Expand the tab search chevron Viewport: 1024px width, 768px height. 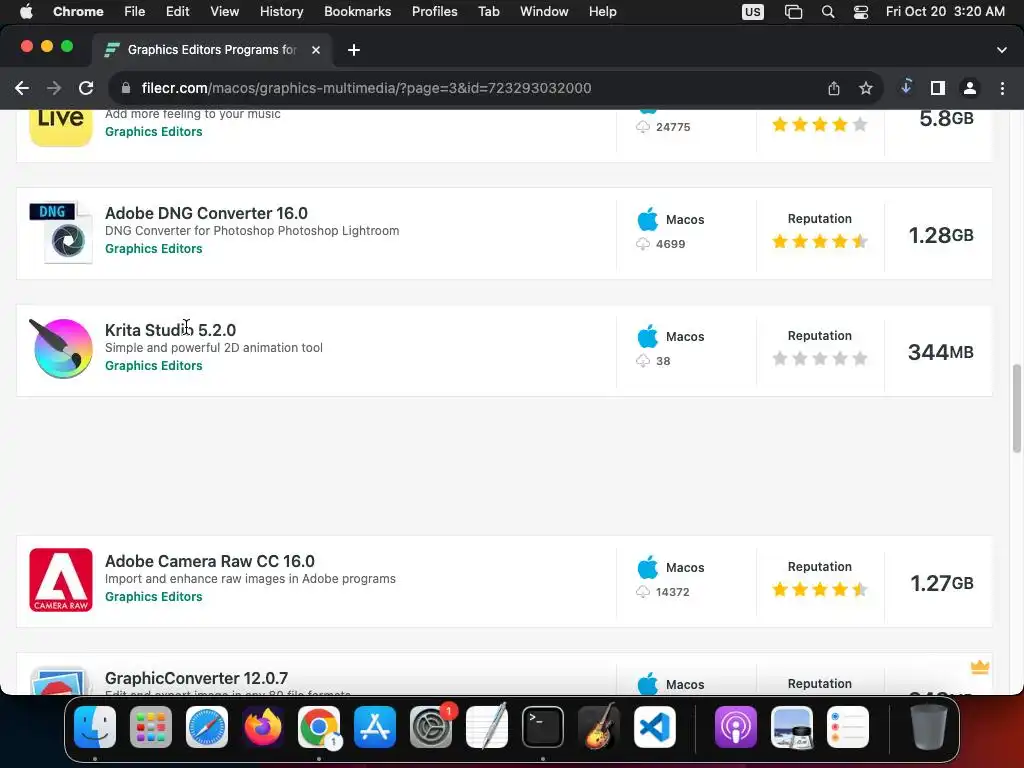click(x=1002, y=50)
